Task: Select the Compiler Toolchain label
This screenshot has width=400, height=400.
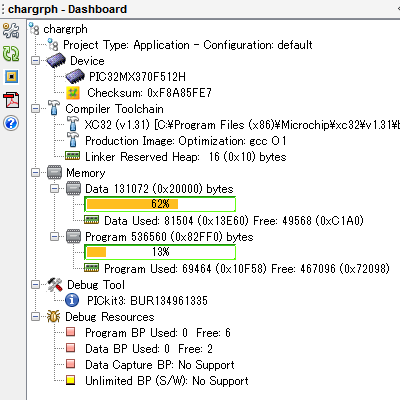Action: click(x=114, y=109)
